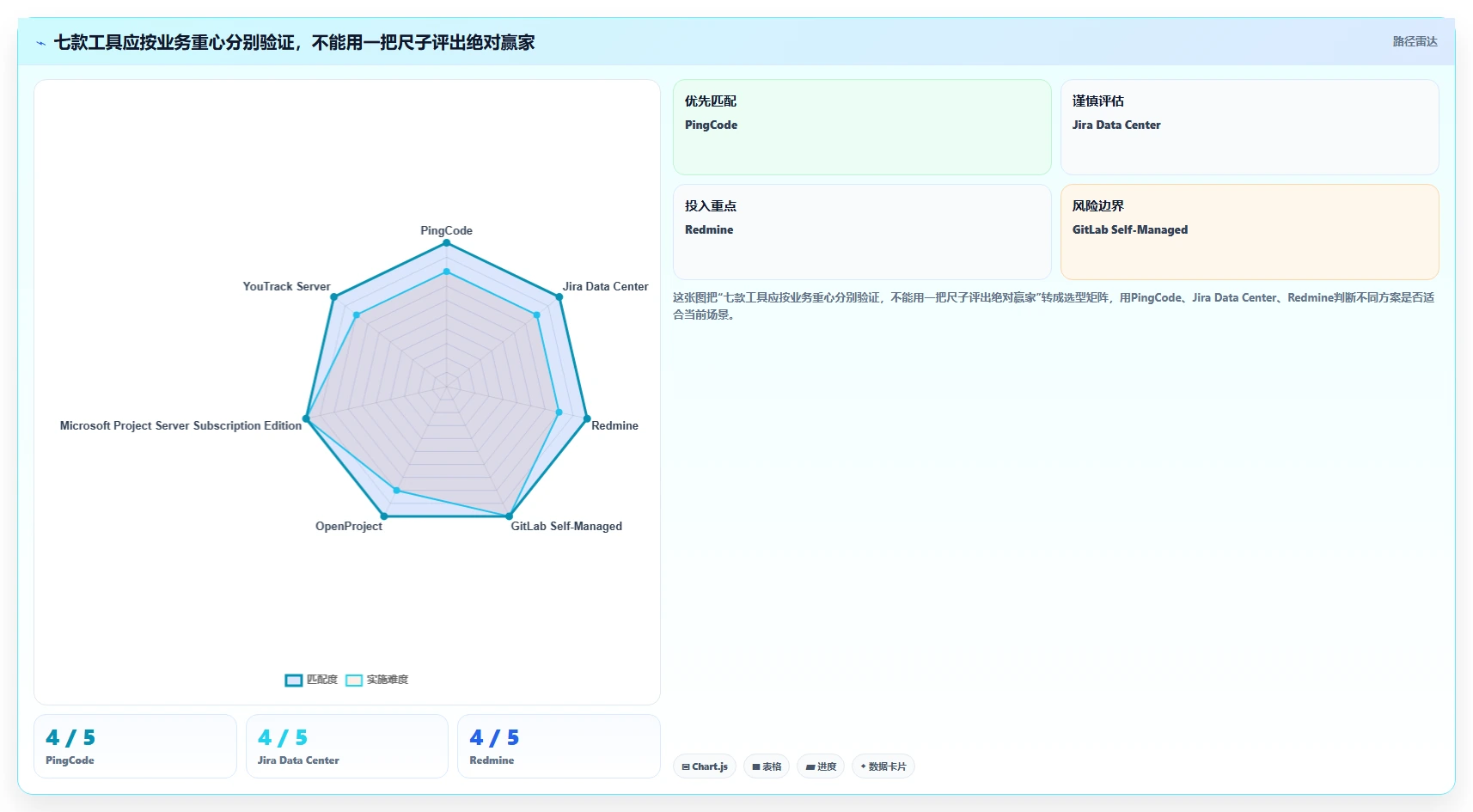Click the 数据卡片 tag chip

tap(883, 766)
